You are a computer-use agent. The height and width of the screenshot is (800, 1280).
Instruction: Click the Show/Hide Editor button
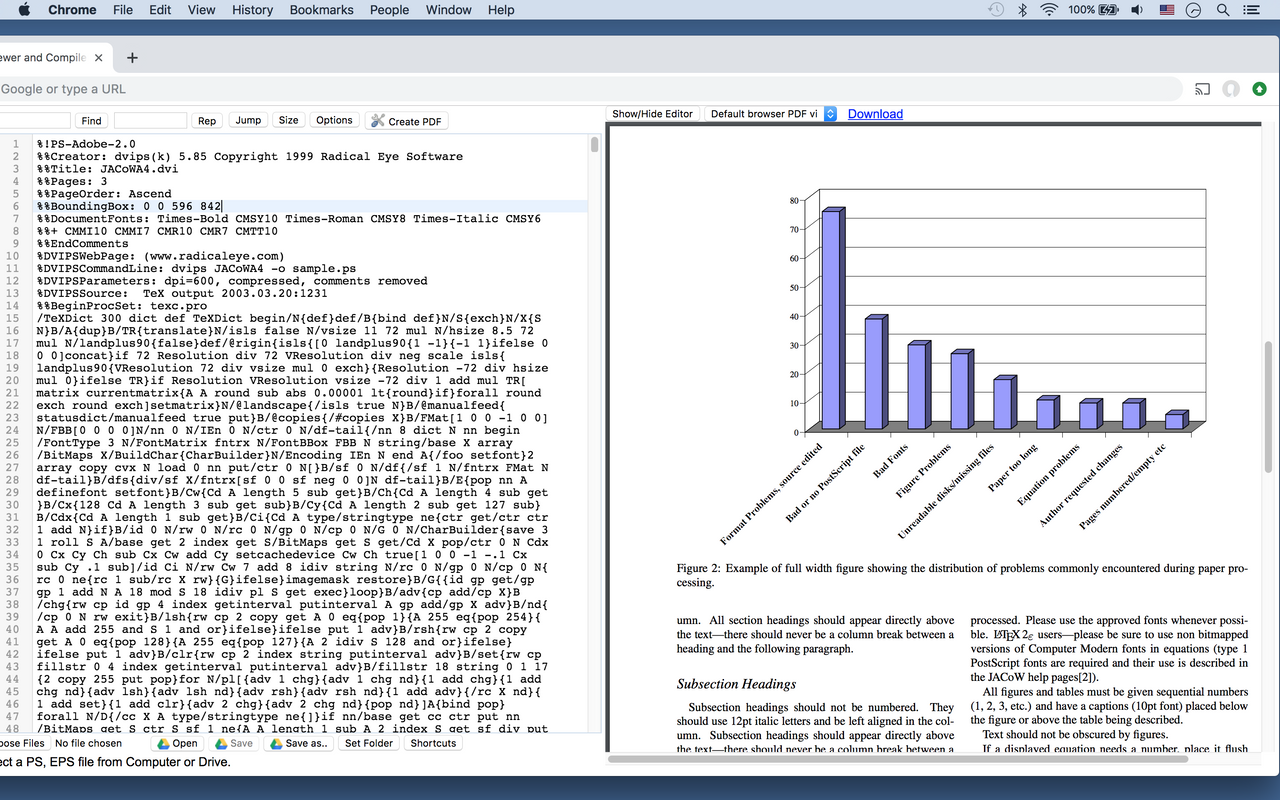click(x=652, y=114)
